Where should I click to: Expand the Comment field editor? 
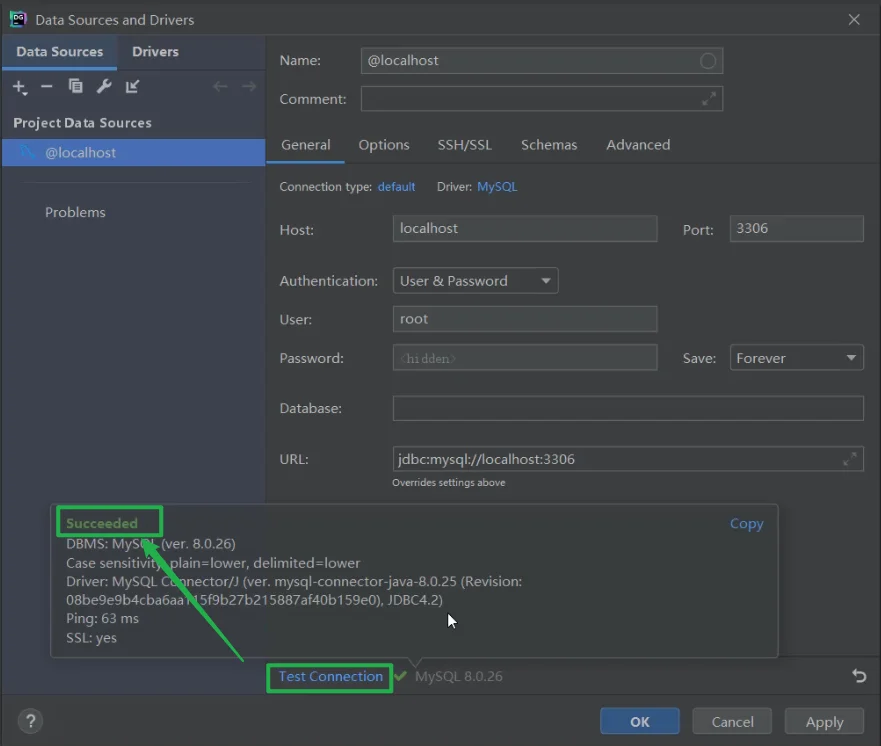tap(709, 99)
